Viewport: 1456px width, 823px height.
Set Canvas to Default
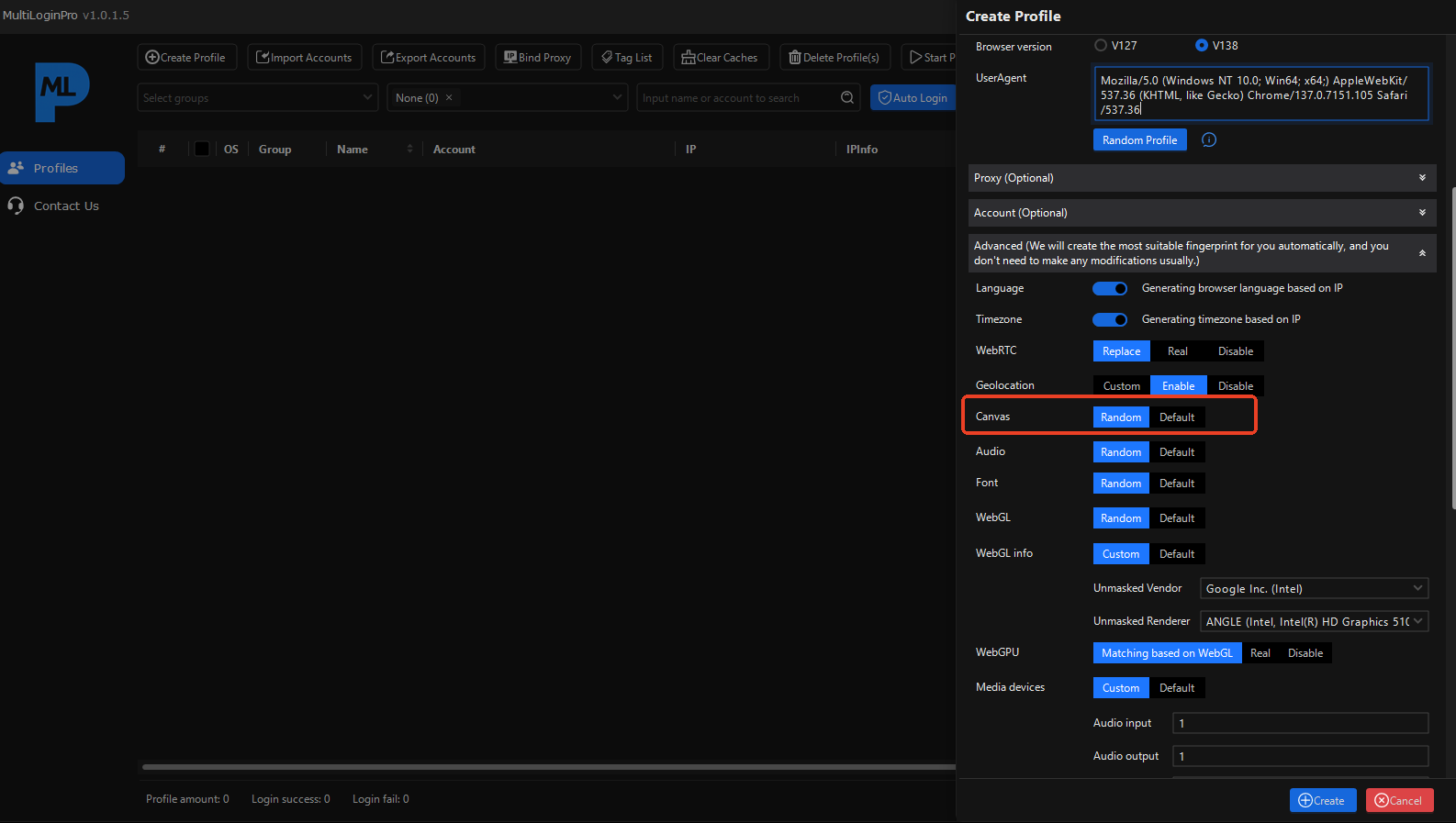(1177, 417)
